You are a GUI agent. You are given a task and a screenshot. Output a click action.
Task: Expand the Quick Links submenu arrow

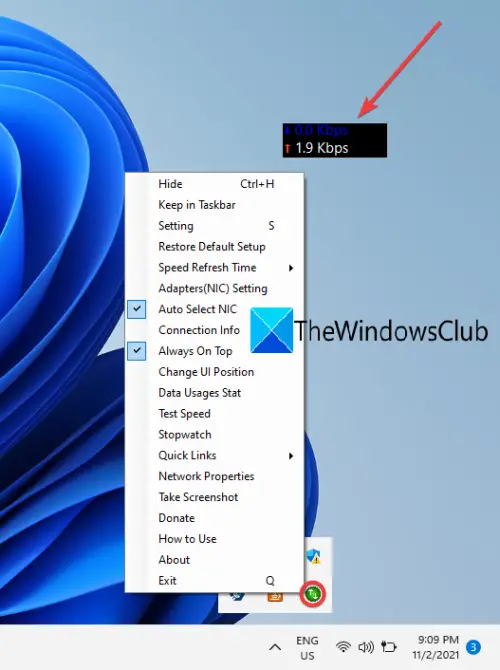click(x=291, y=455)
